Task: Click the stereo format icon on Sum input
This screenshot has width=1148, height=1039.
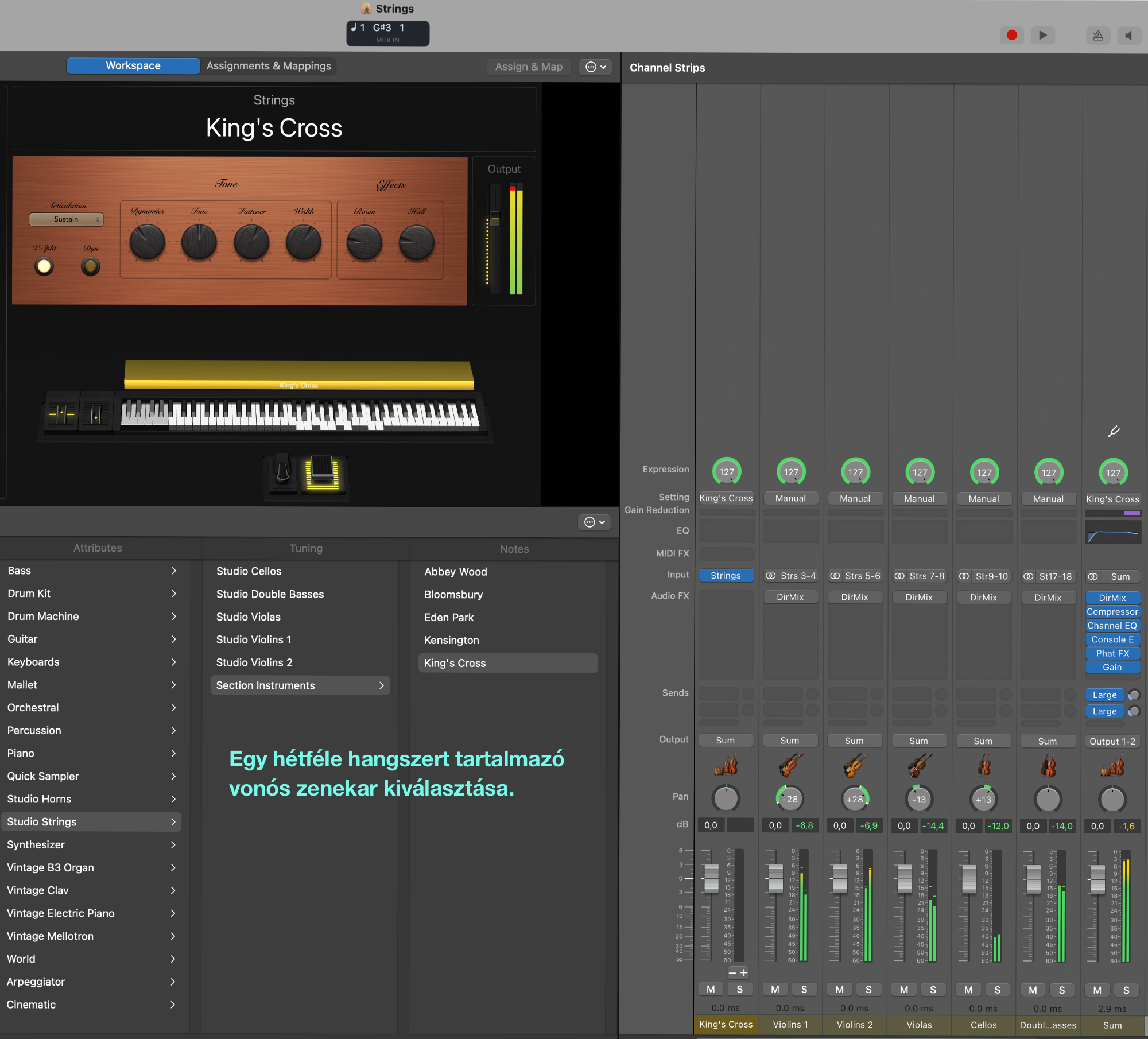Action: pos(1093,576)
